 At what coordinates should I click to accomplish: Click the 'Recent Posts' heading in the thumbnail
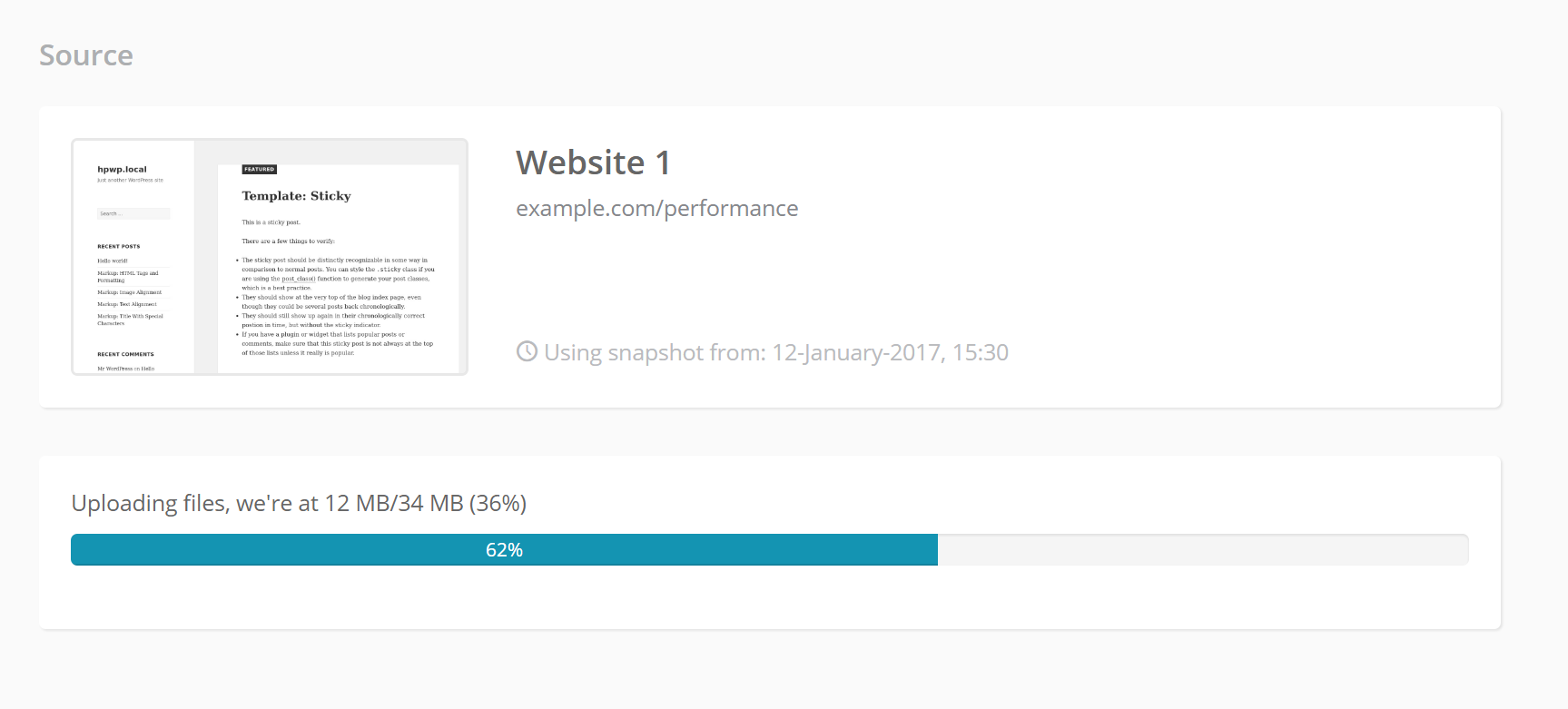click(118, 246)
